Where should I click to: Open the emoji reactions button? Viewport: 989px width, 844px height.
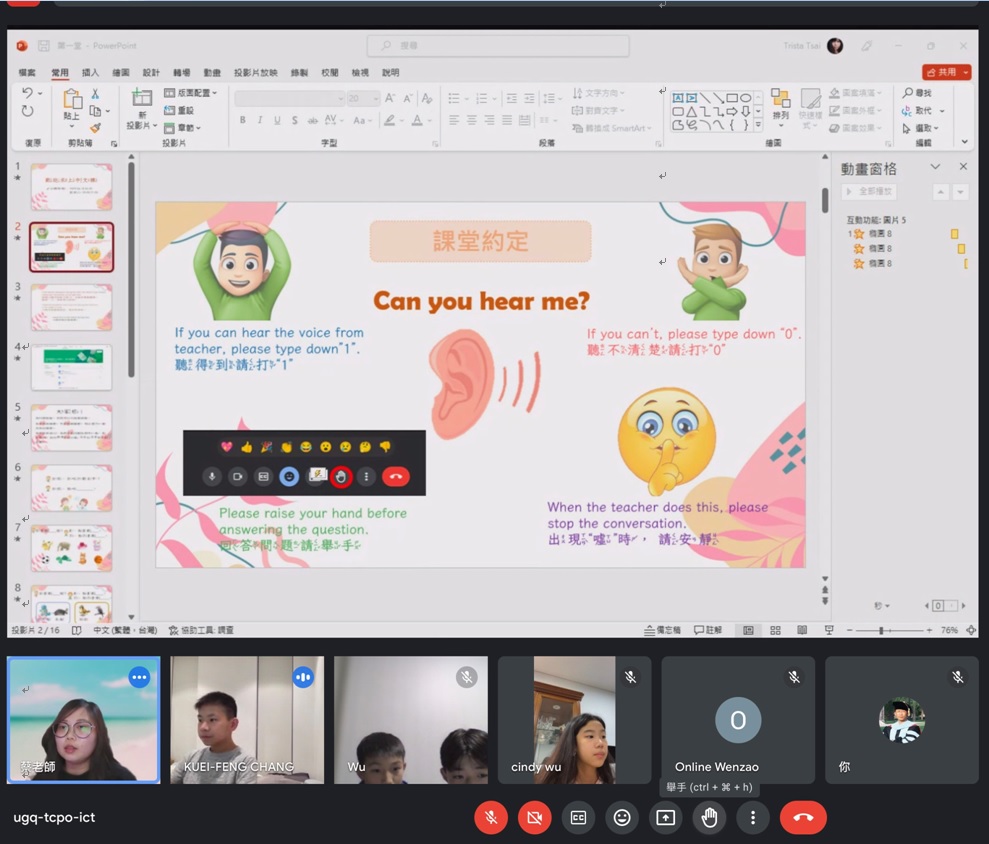pos(622,817)
